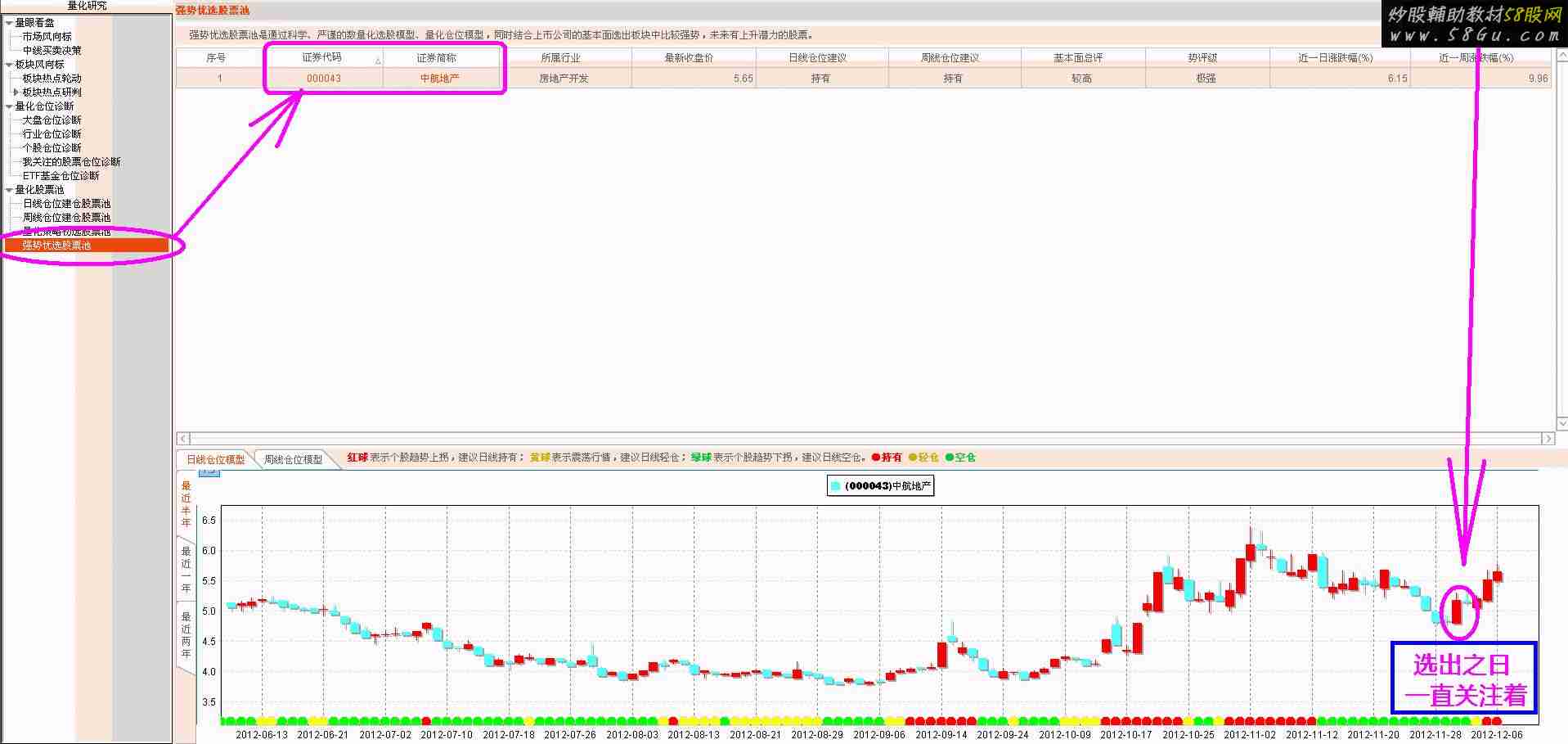Collapse the 板块风向标 tree group

9,65
